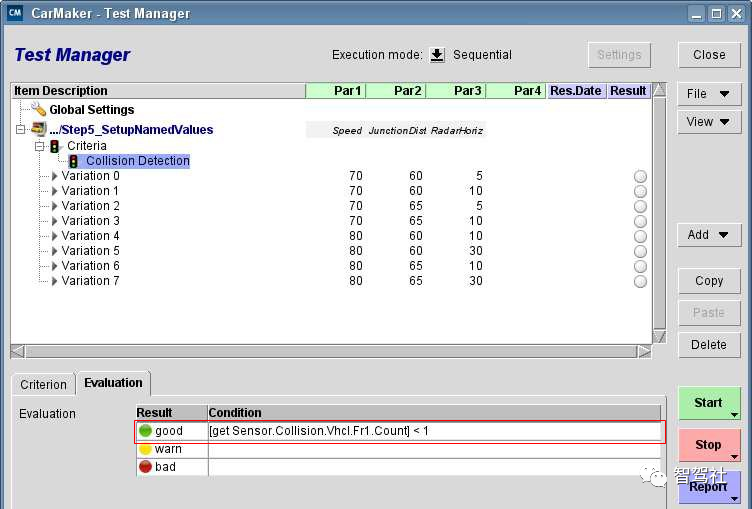Select the Global Settings row
Viewport: 752px width, 509px height.
tap(92, 109)
